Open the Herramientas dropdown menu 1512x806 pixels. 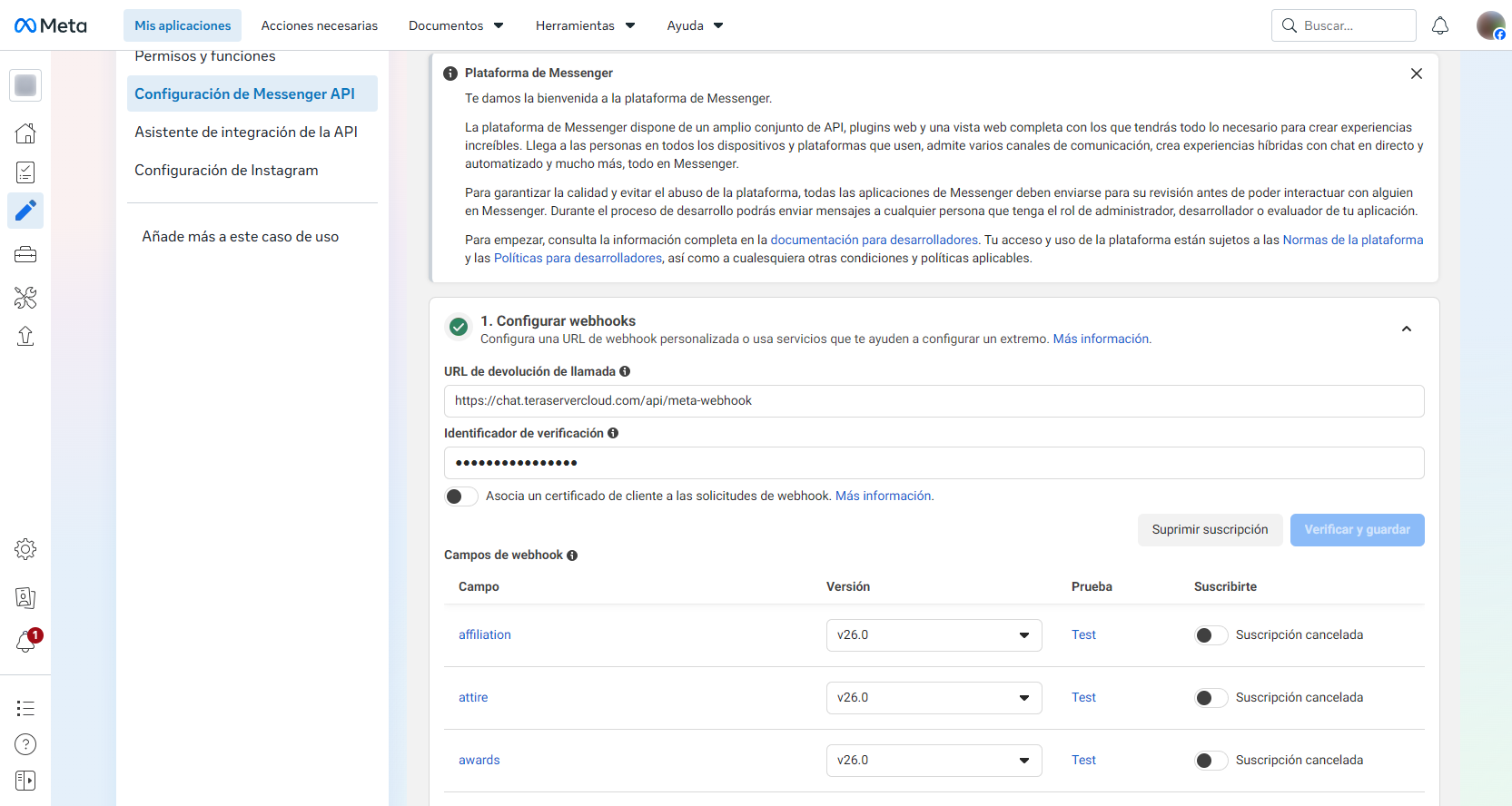click(x=586, y=25)
